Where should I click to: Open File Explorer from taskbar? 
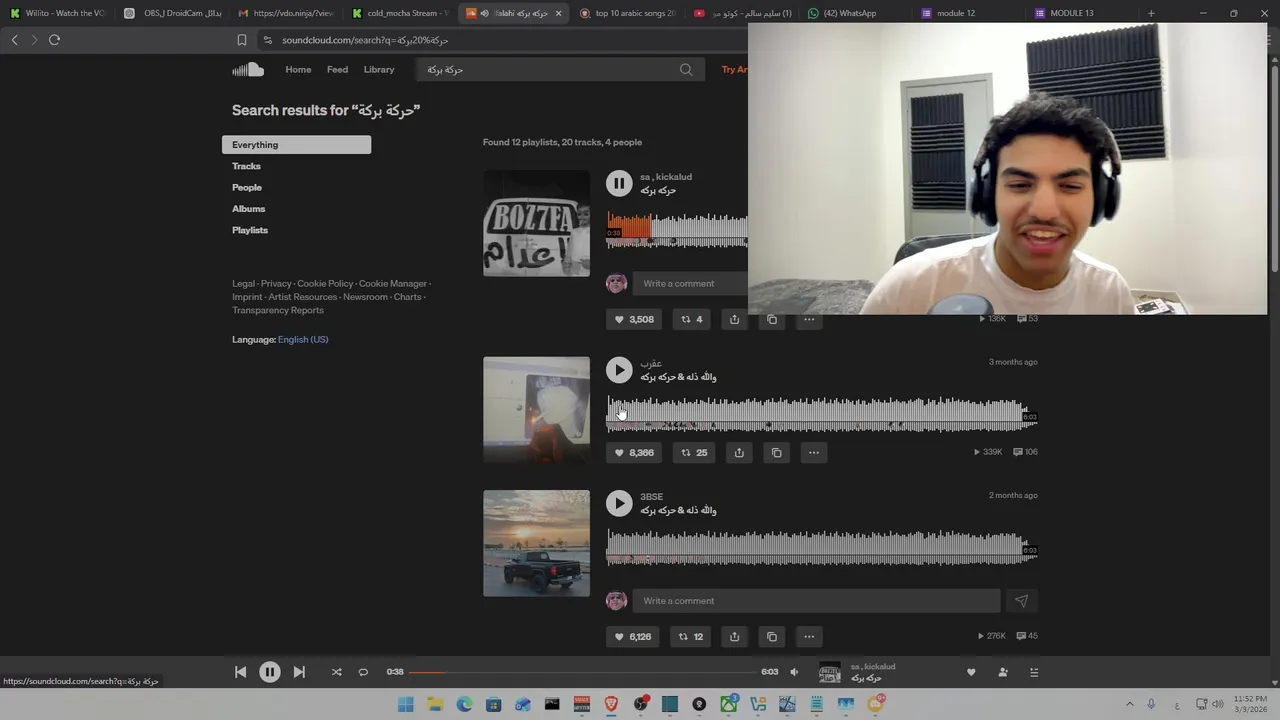435,705
